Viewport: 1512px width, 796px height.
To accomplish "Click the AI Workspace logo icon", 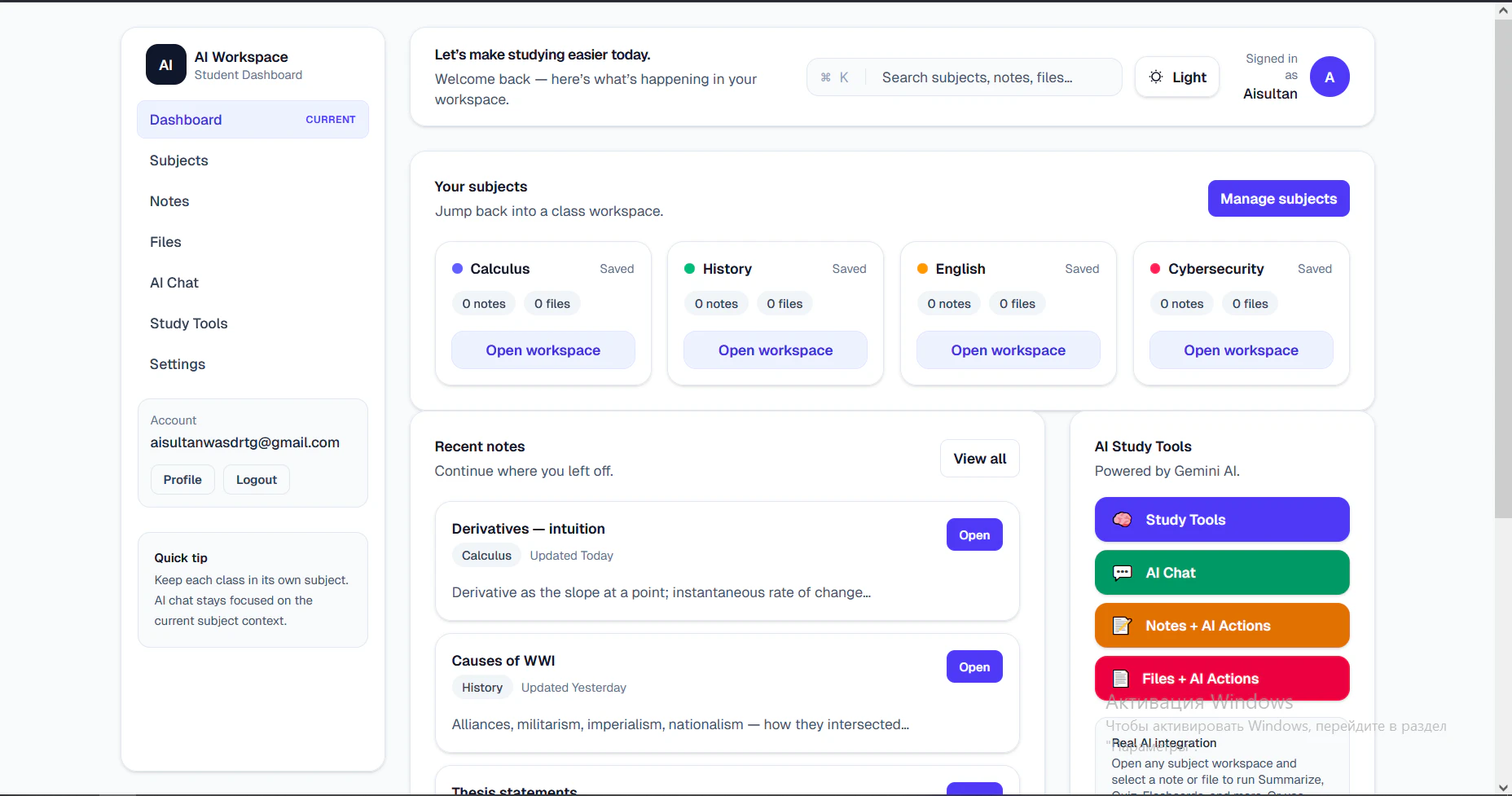I will pyautogui.click(x=165, y=64).
